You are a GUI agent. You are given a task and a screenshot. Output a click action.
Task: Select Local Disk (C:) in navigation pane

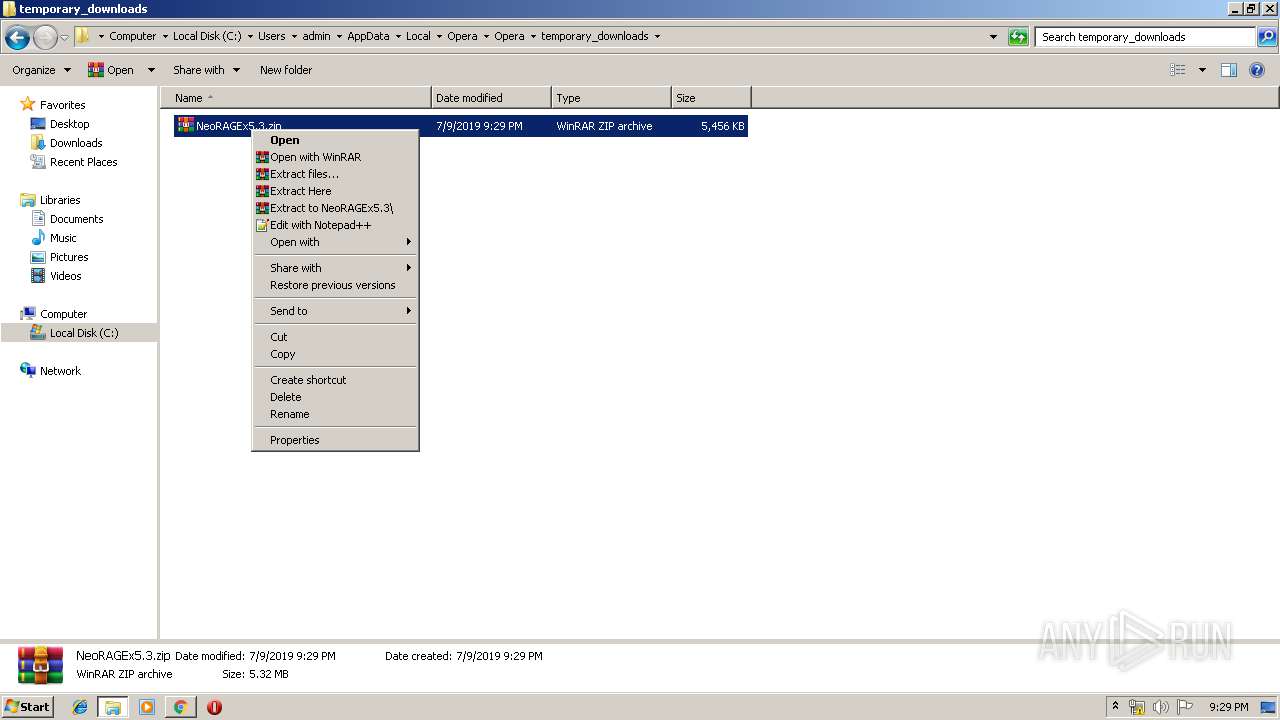click(x=84, y=333)
